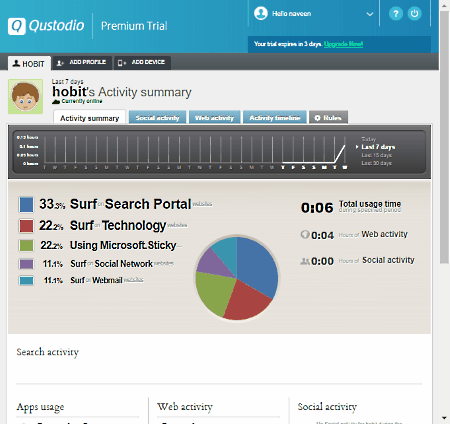Switch to the Web activity tab
450x424 pixels.
coord(214,118)
